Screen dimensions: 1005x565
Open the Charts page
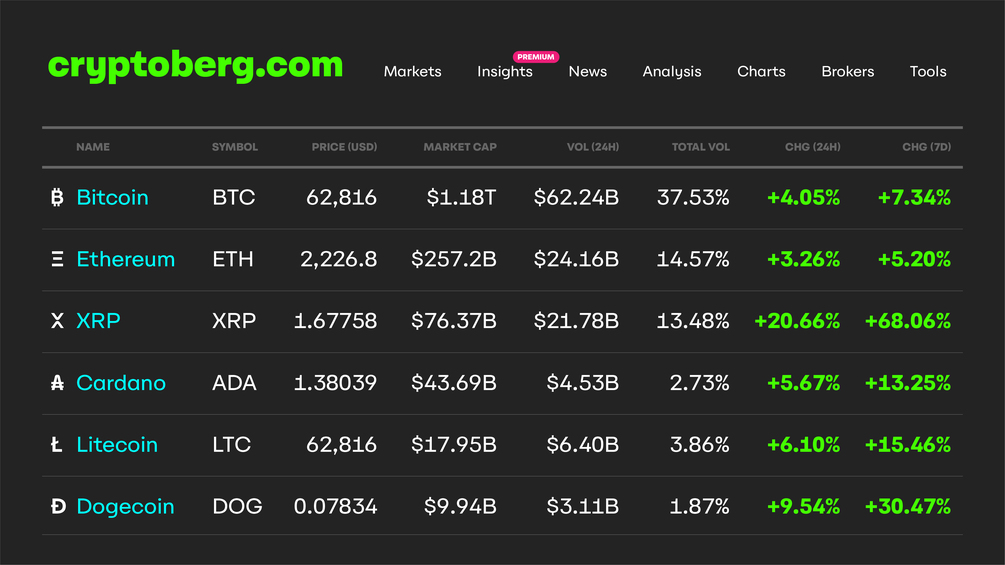761,72
